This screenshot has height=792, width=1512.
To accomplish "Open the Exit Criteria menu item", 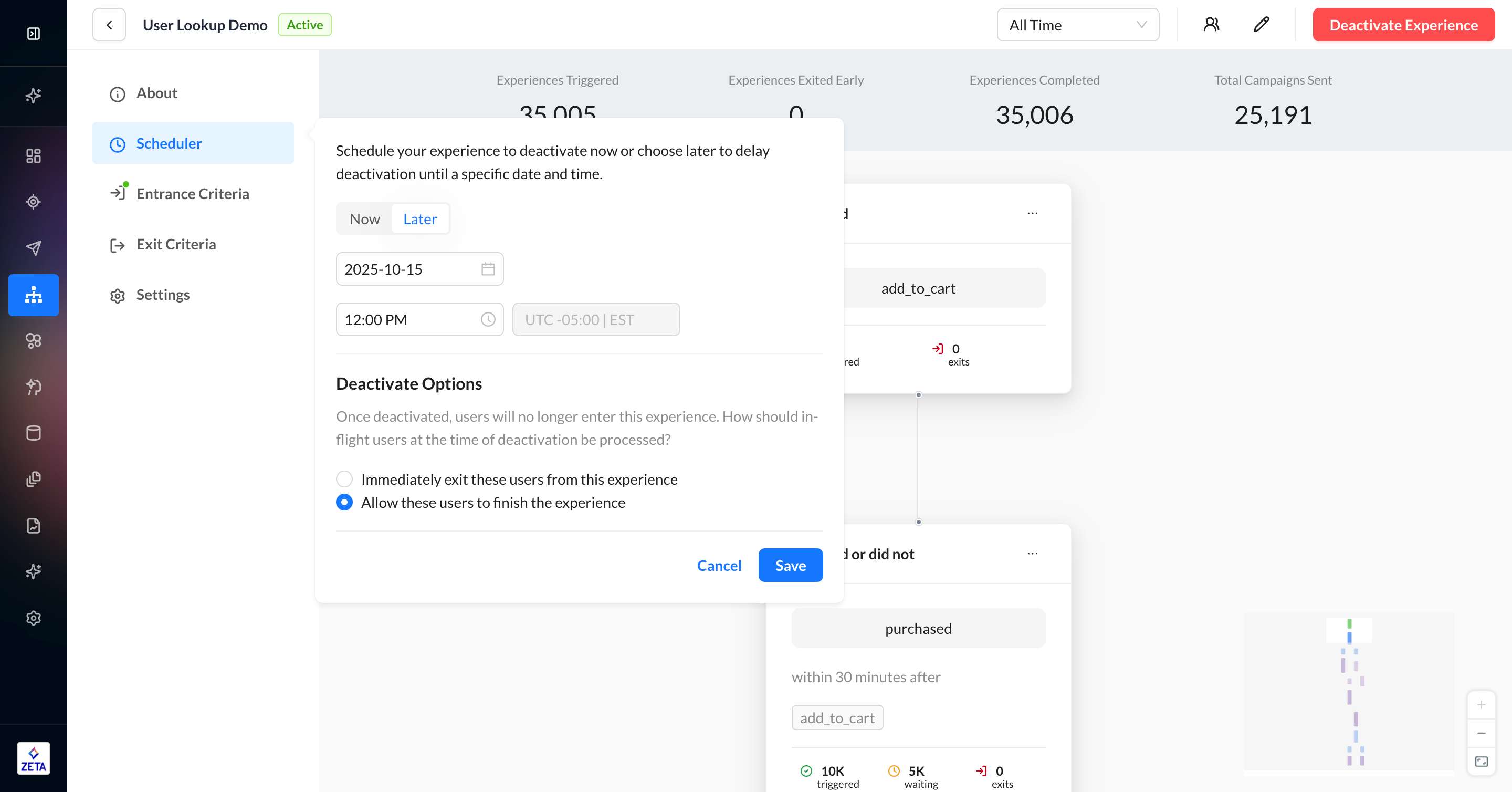I will (176, 244).
